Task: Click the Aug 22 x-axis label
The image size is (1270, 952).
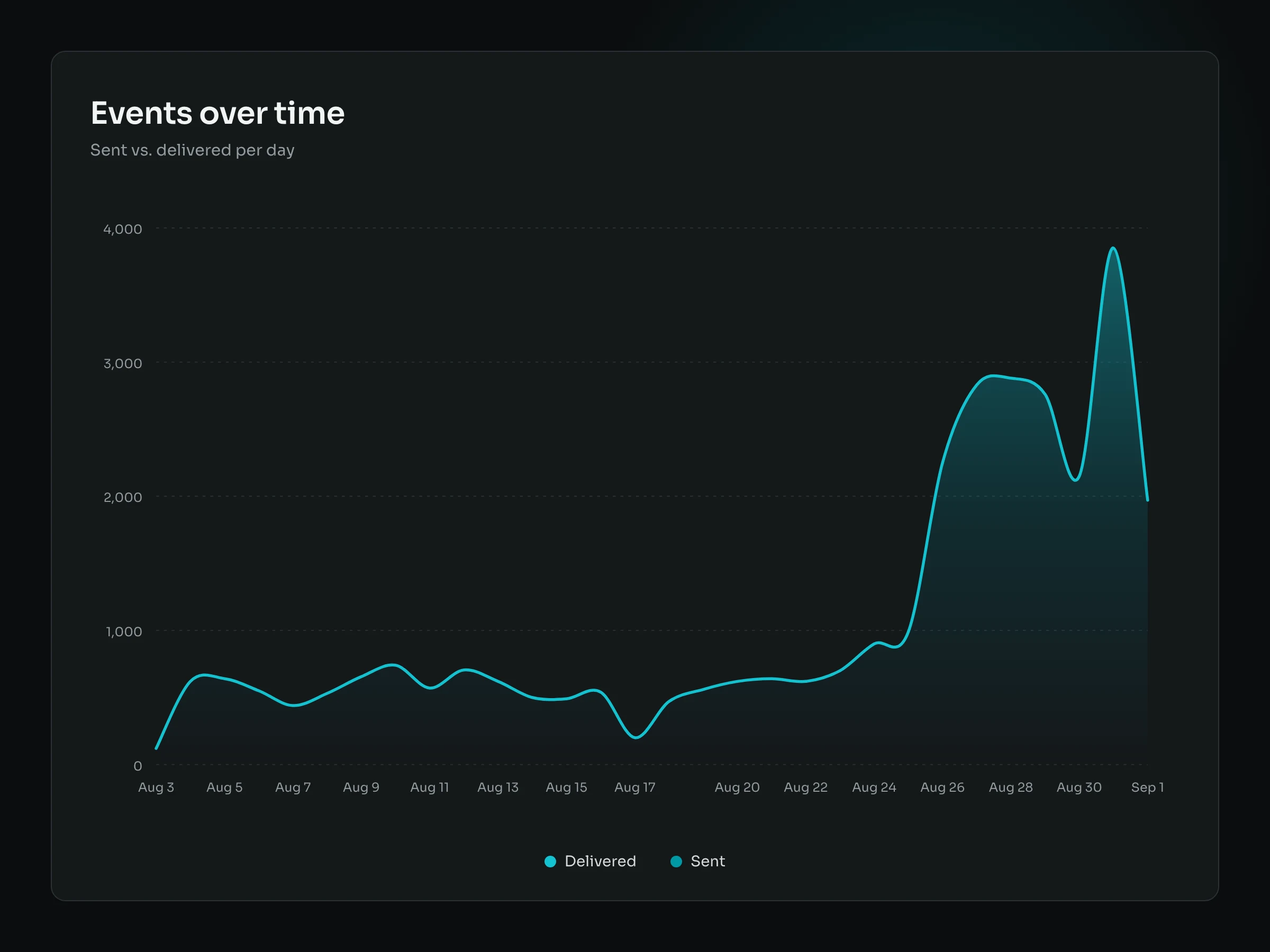Action: point(805,788)
